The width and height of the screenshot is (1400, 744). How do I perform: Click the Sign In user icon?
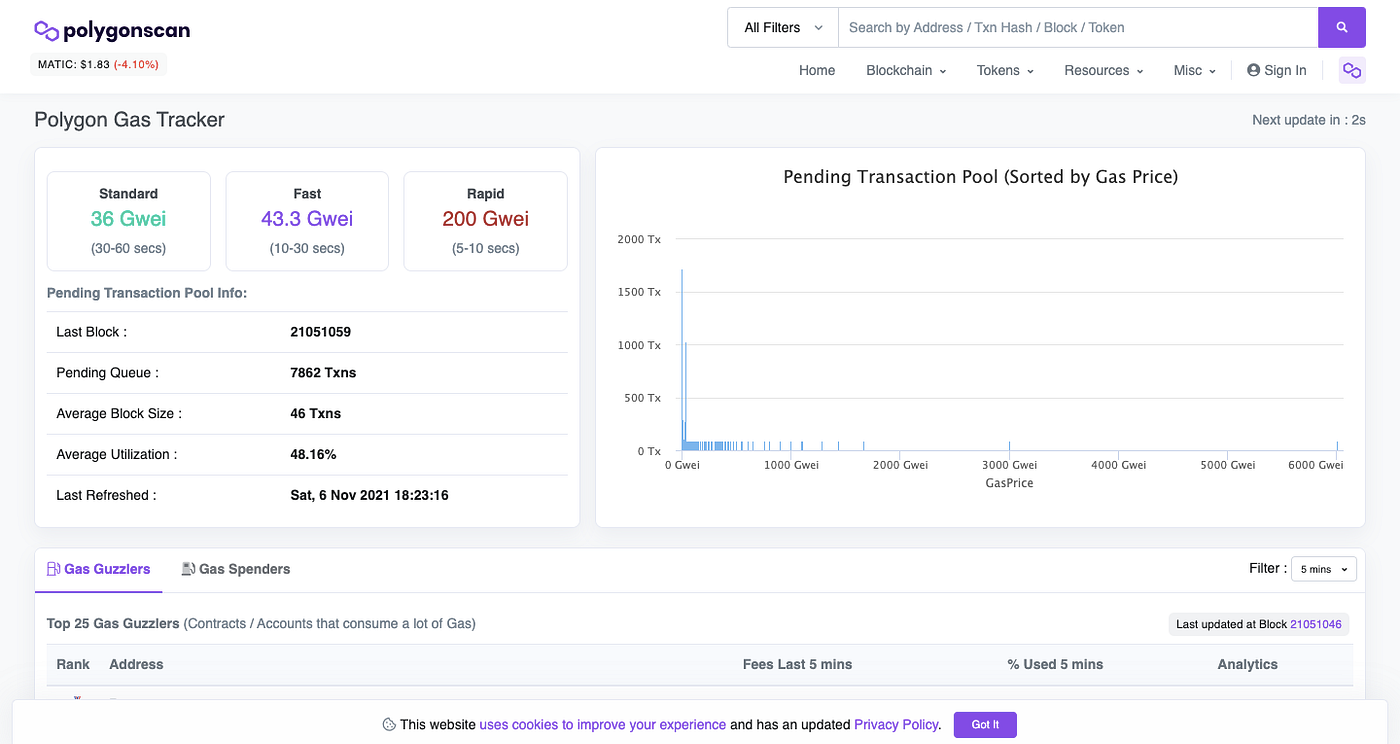(x=1253, y=70)
